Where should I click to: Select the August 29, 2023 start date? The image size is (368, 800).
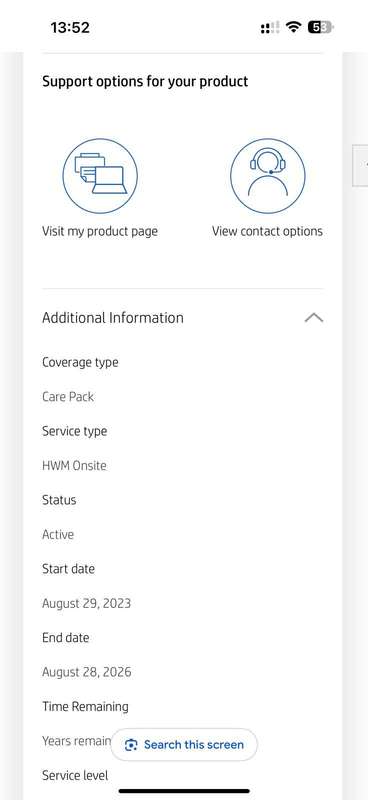(86, 604)
